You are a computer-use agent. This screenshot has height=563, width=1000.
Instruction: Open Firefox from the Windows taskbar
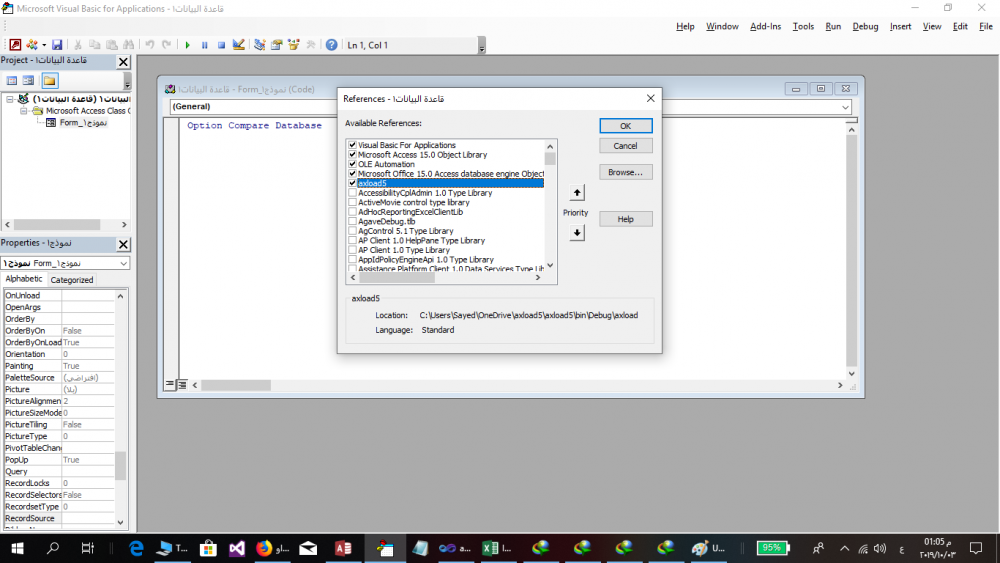point(272,548)
